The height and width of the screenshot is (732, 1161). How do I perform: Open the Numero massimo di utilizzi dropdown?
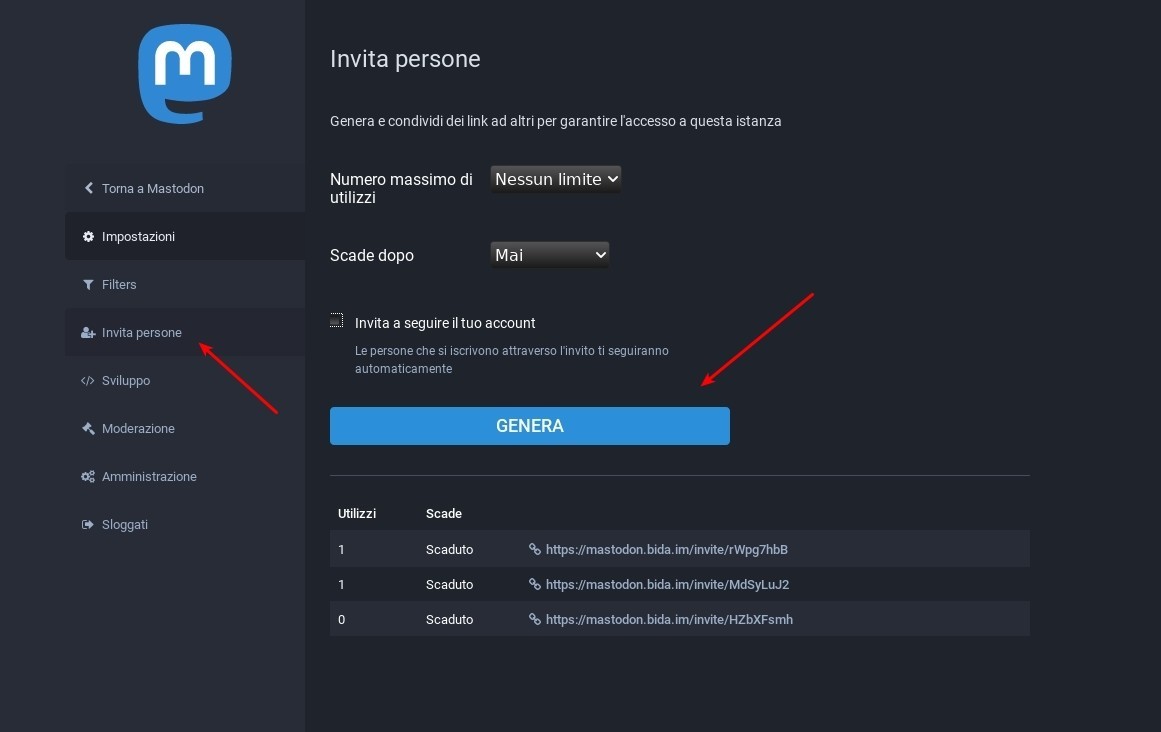(556, 179)
